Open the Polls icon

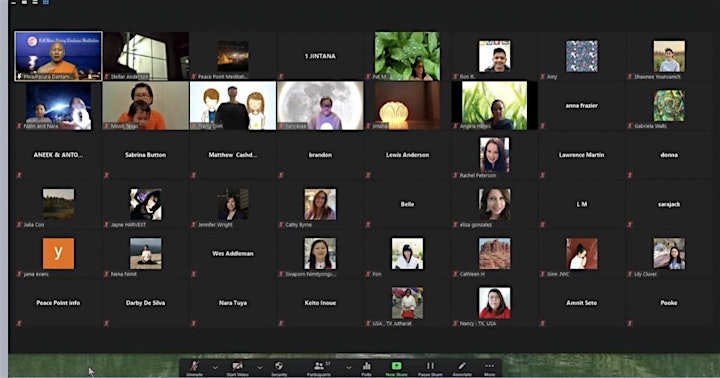tap(366, 368)
